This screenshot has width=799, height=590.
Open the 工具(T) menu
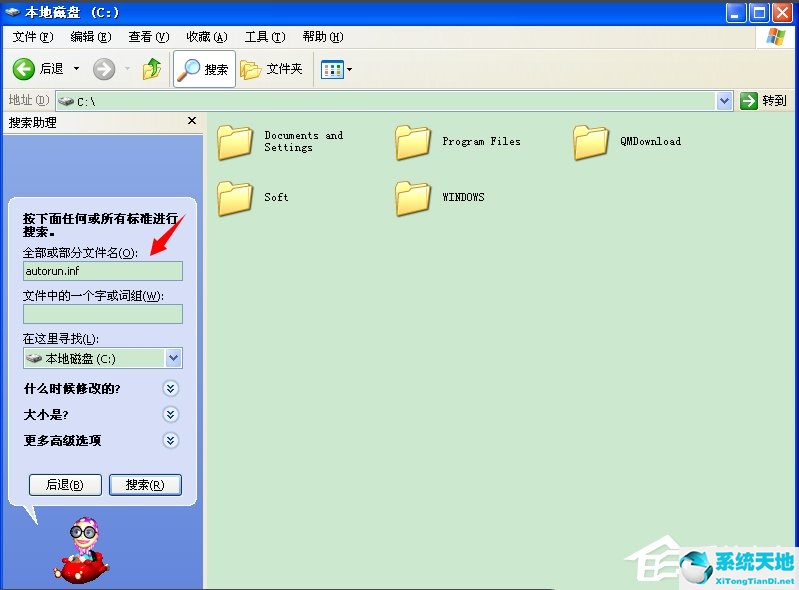pos(265,37)
